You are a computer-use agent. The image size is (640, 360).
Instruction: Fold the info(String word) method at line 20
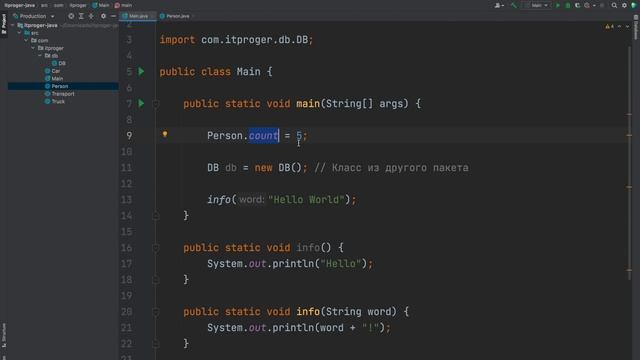[156, 312]
